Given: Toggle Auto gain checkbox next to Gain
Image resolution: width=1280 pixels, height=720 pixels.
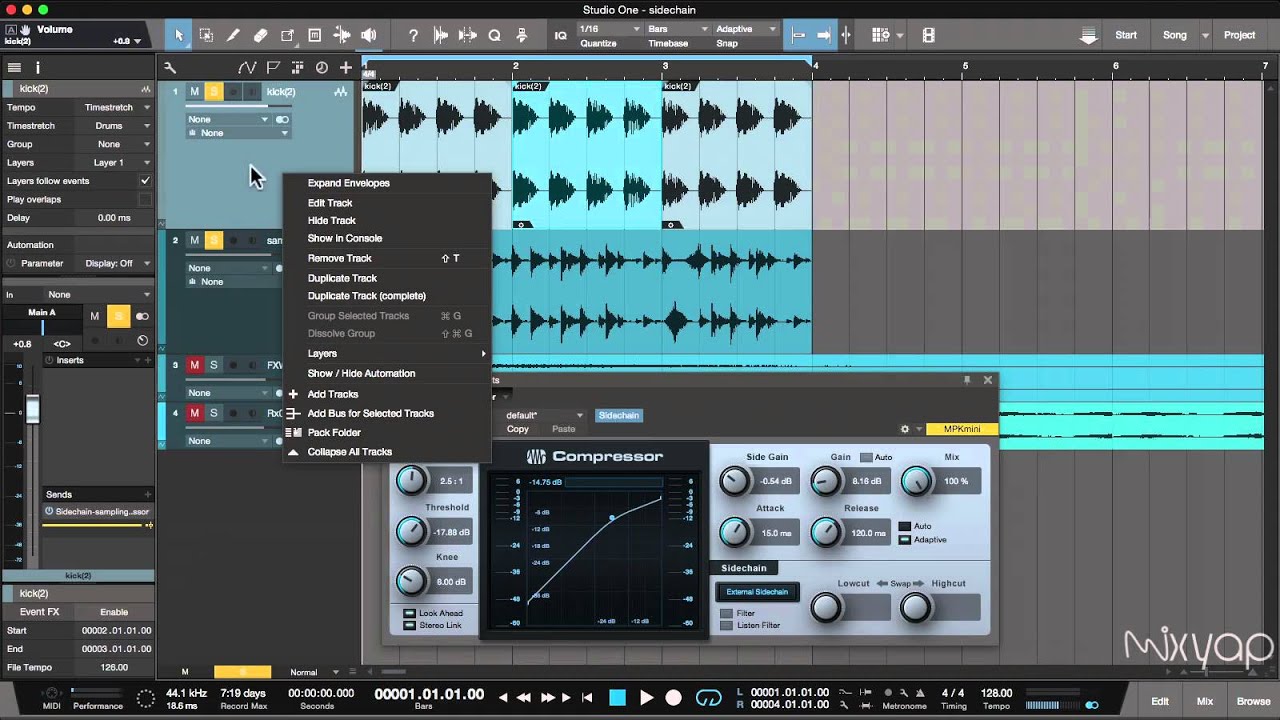Looking at the screenshot, I should pyautogui.click(x=866, y=457).
